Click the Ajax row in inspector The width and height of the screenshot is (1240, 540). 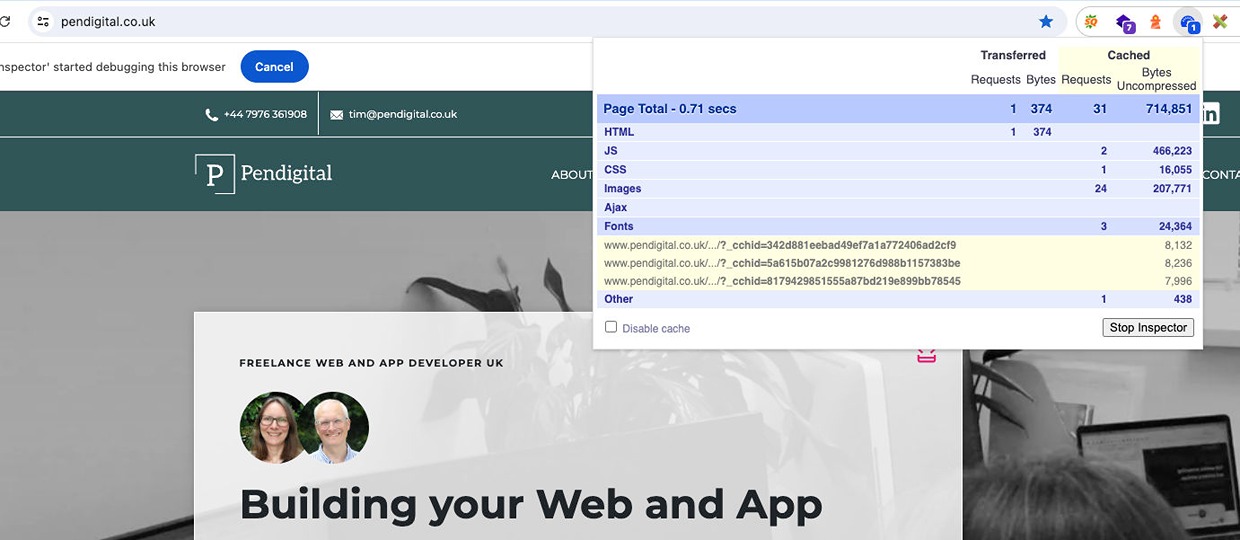(898, 208)
